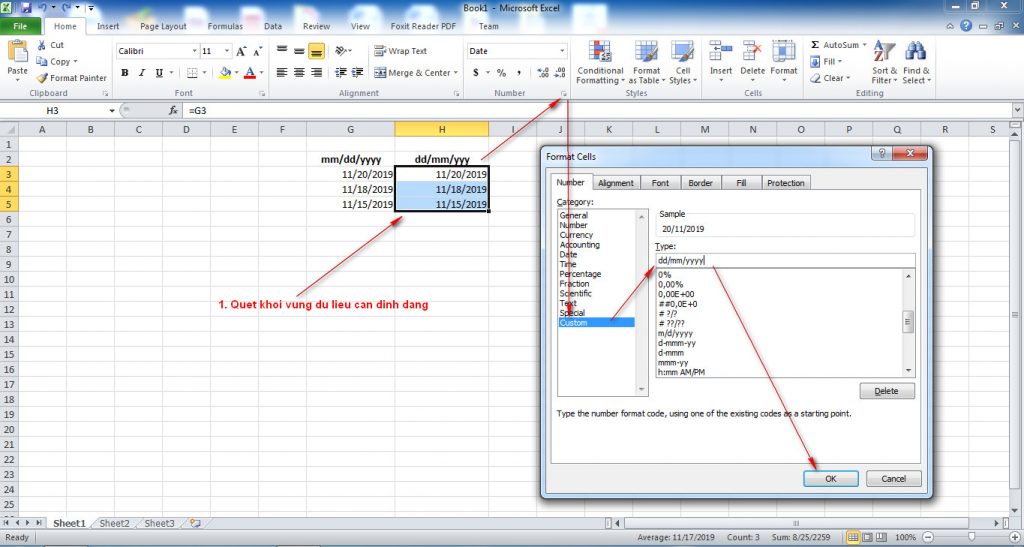Apply the Fill Color bucket
The width and height of the screenshot is (1024, 547).
[x=225, y=72]
